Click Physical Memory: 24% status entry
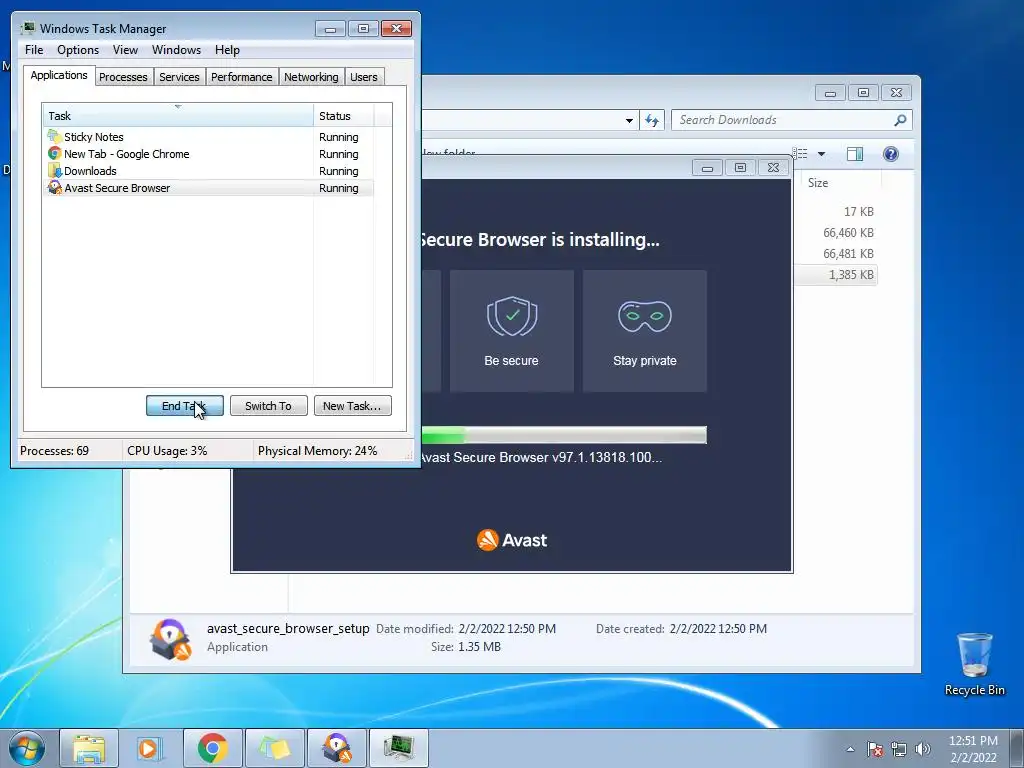The height and width of the screenshot is (768, 1024). coord(317,451)
